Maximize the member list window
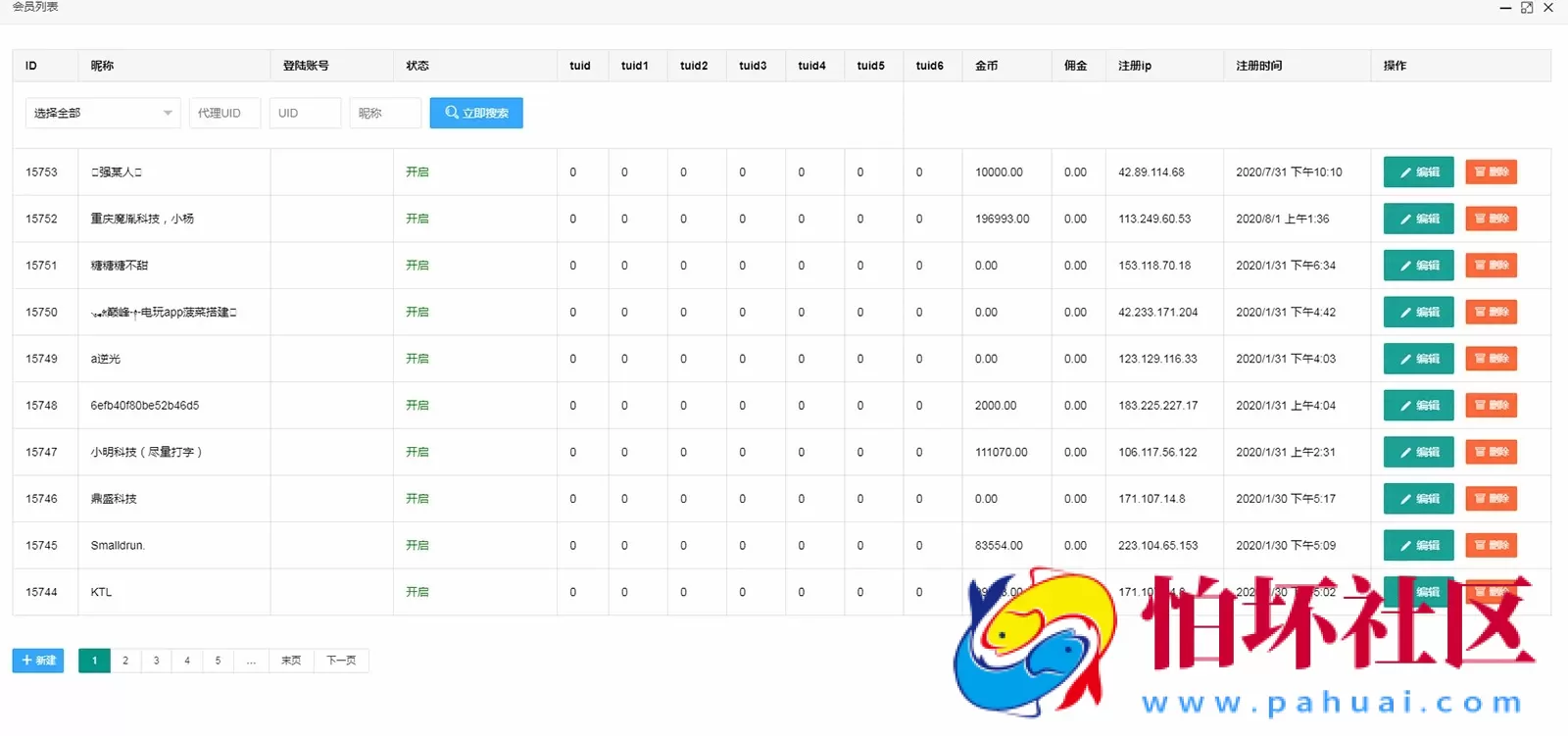Screen dimensions: 1568x736 click(x=1527, y=8)
